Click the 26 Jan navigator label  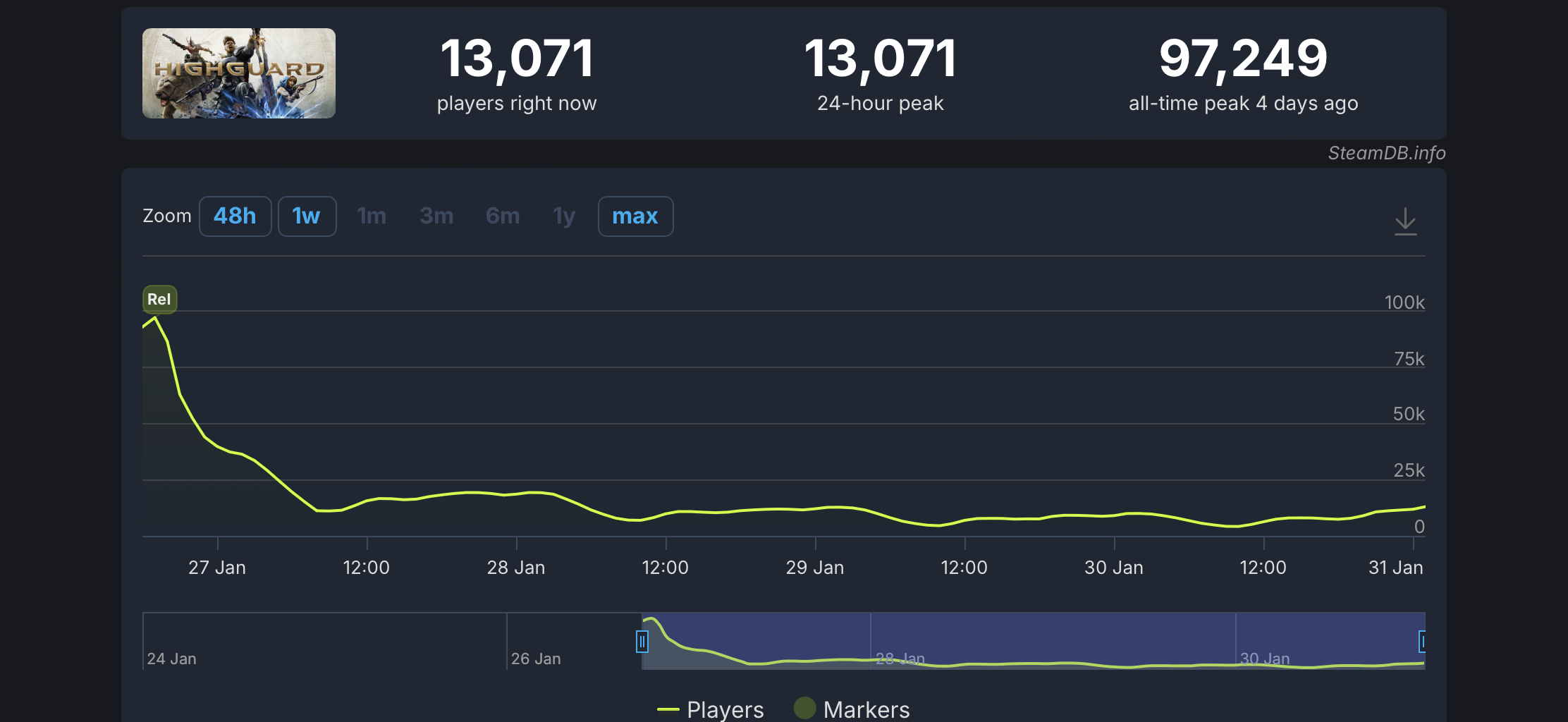click(x=536, y=659)
